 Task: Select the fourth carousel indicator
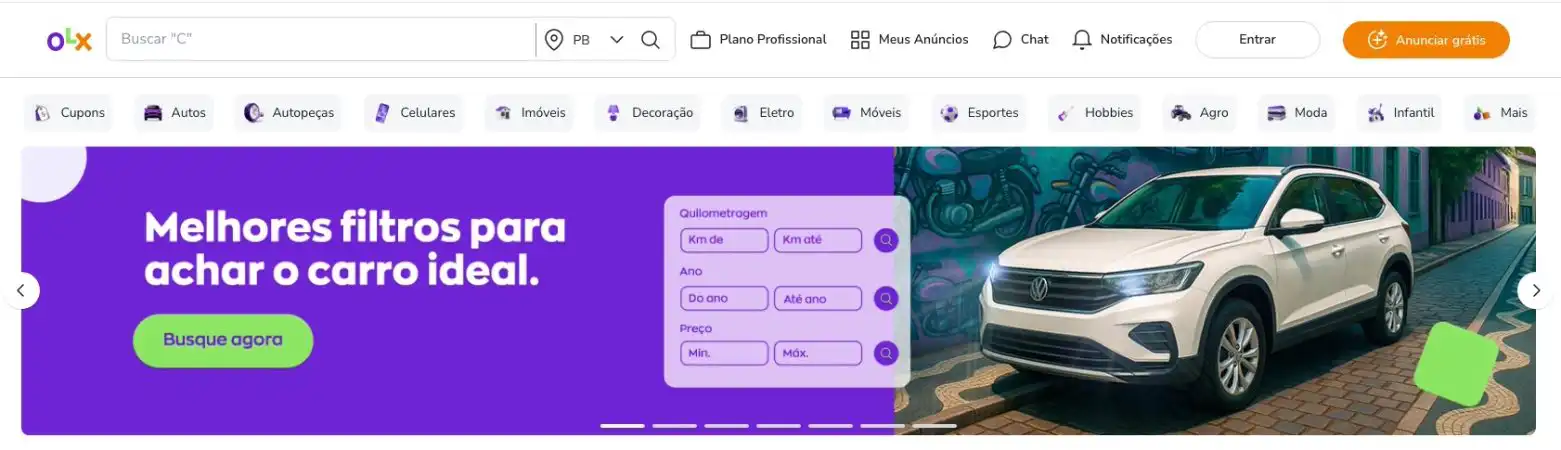778,426
